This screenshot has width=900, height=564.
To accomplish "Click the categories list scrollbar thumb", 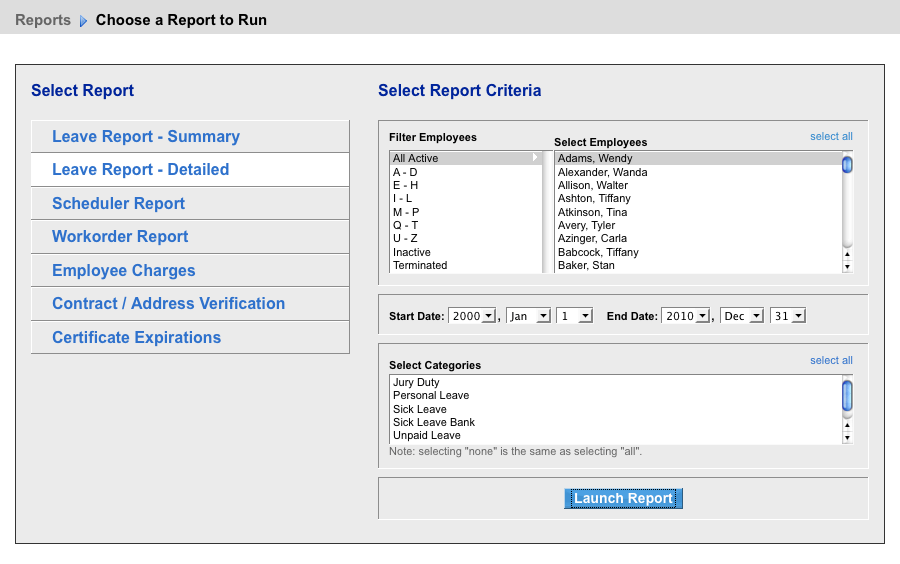I will point(847,395).
